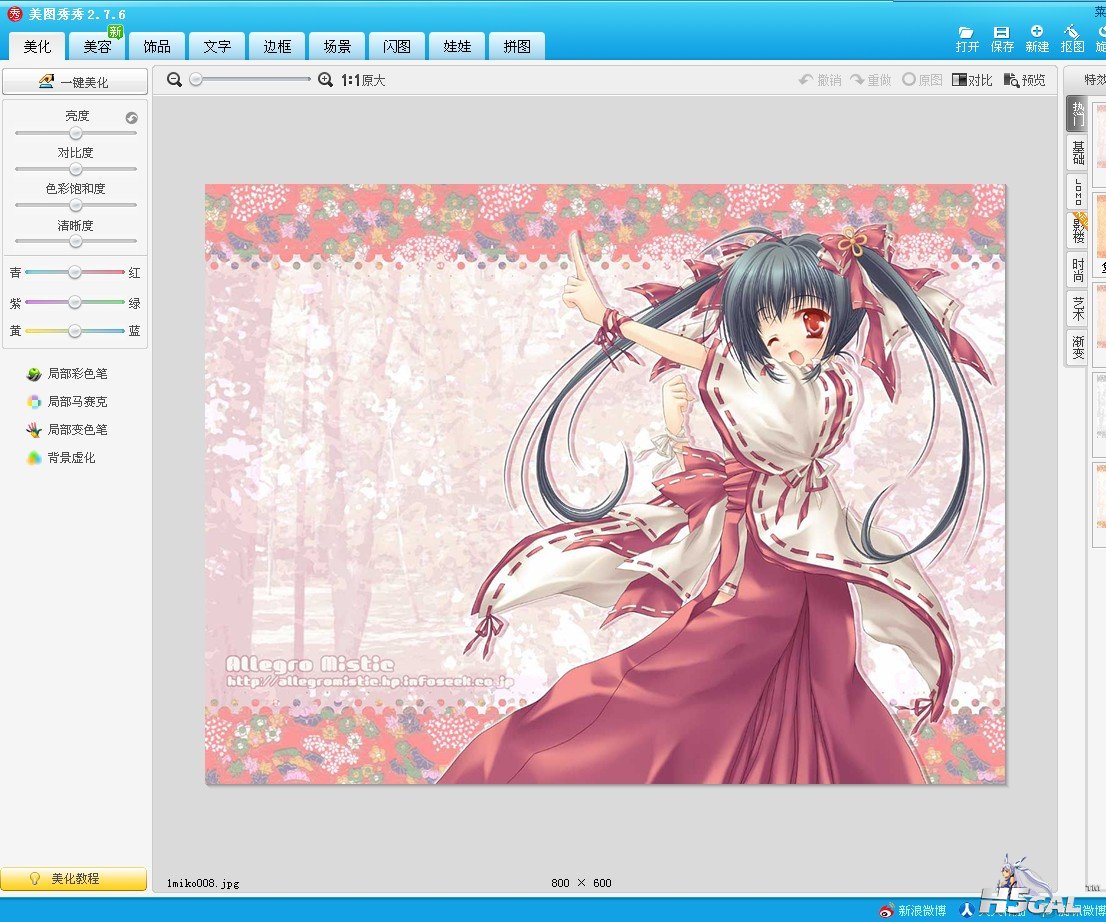1106x922 pixels.
Task: Click the zoom in magnifier icon
Action: click(325, 80)
